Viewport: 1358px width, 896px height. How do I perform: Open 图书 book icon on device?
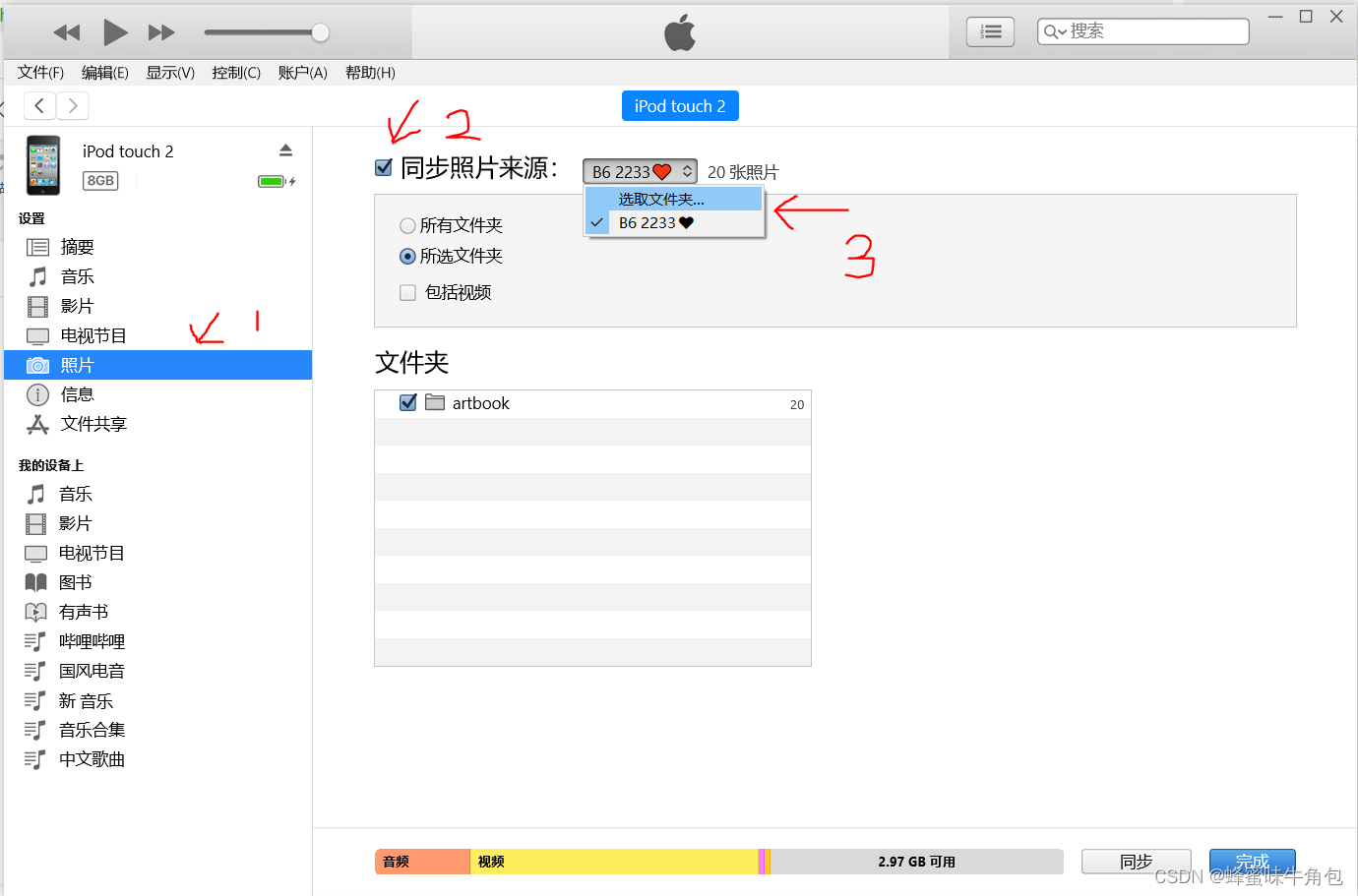pyautogui.click(x=35, y=582)
